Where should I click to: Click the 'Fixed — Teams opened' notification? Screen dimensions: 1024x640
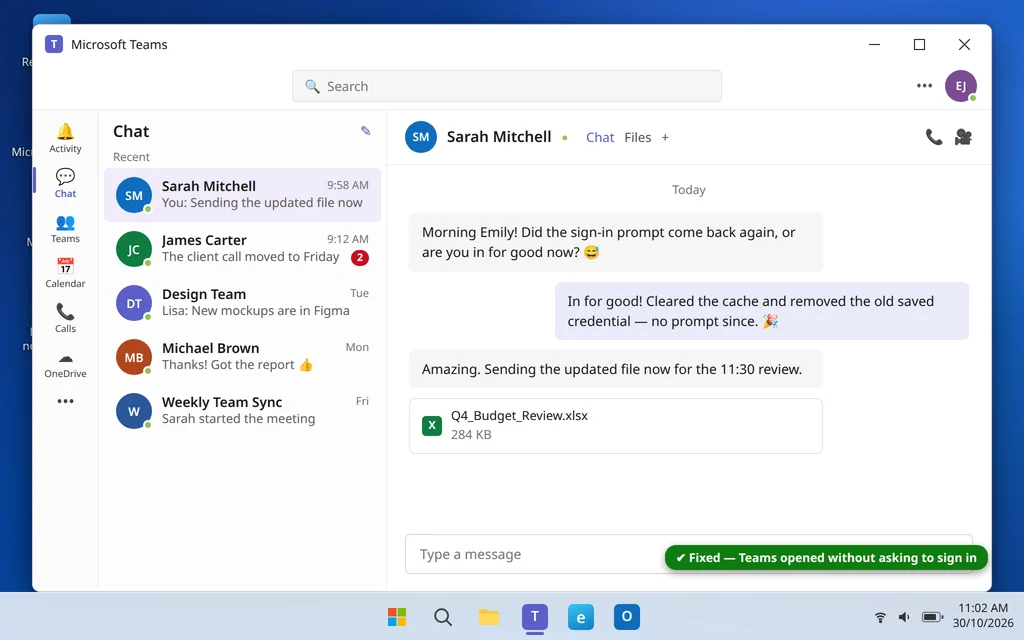[826, 558]
